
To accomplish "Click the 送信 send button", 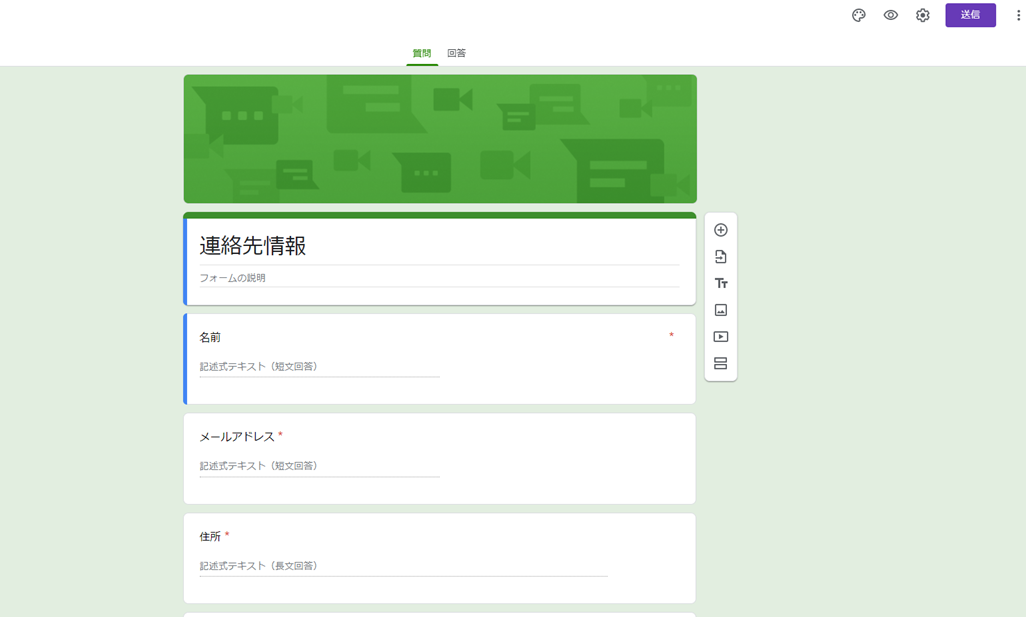I will 970,15.
